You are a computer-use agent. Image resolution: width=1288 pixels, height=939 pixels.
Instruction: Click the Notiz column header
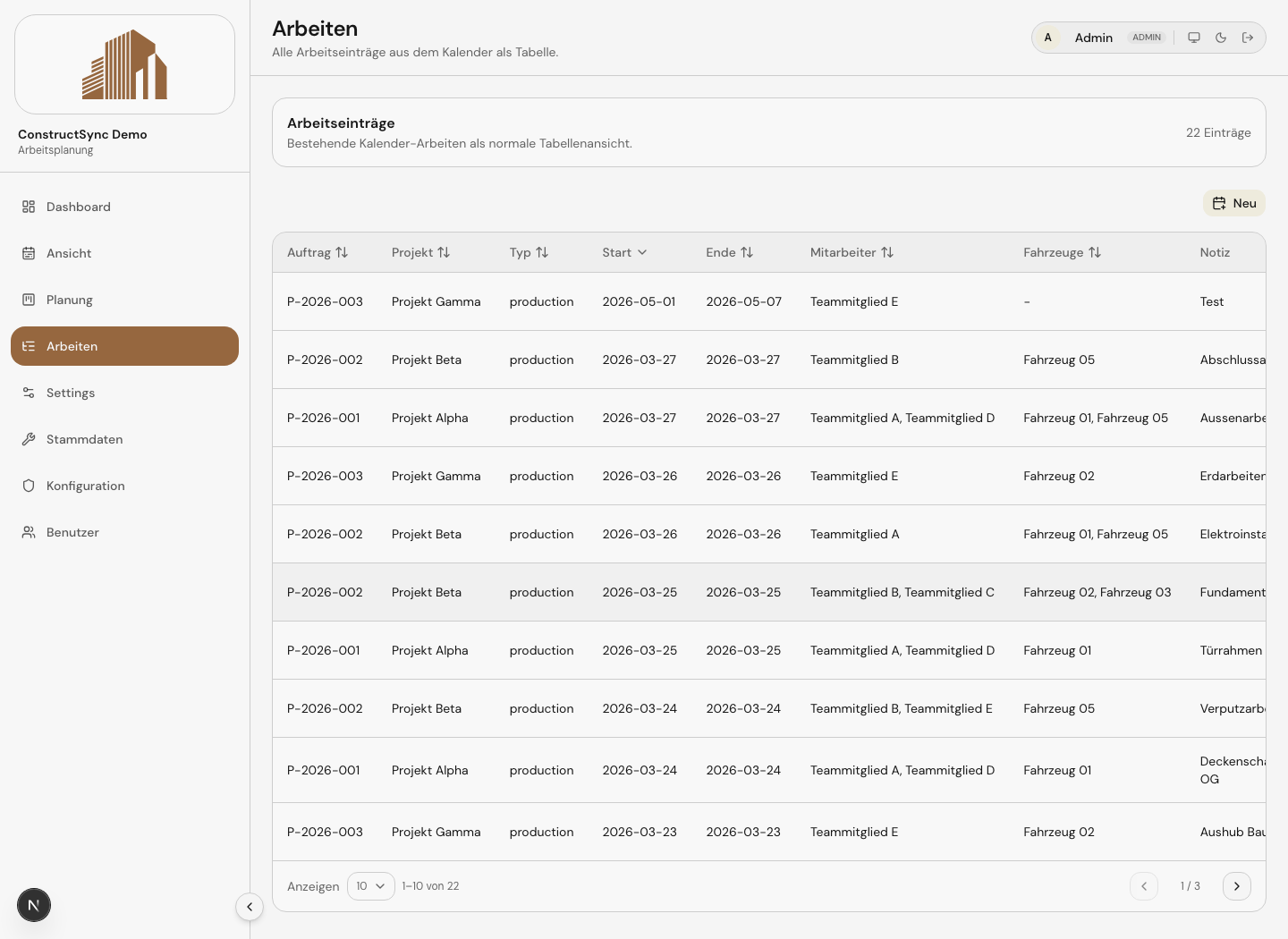click(x=1215, y=252)
